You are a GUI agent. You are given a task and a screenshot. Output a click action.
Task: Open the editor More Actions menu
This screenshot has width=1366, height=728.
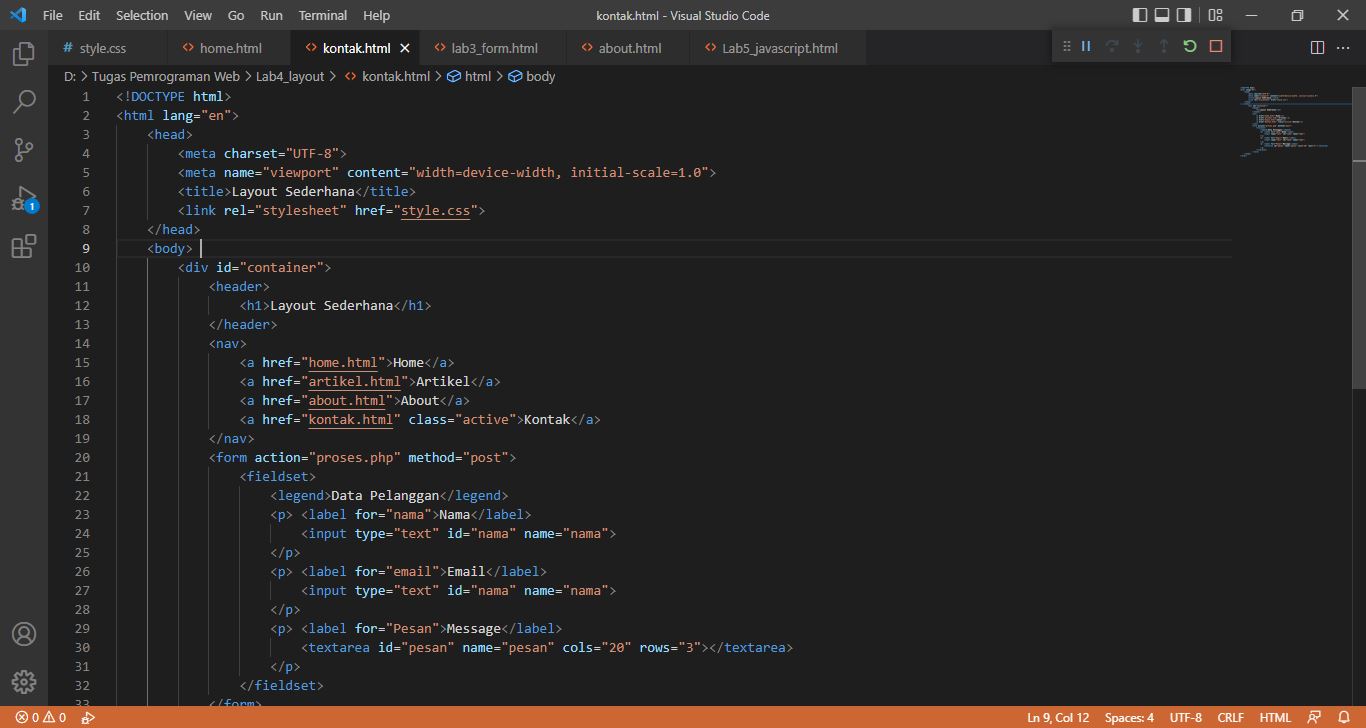(x=1344, y=47)
